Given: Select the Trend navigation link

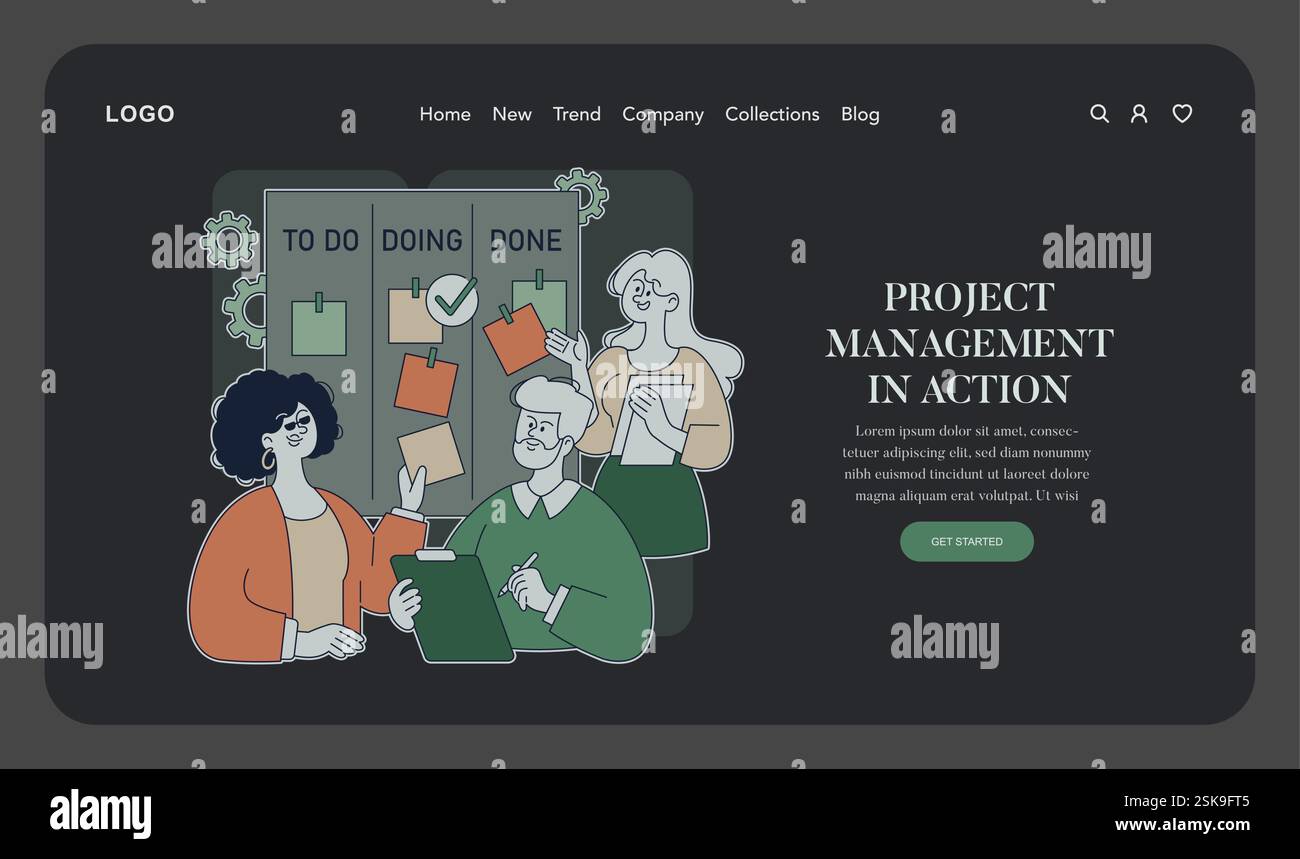Looking at the screenshot, I should [577, 114].
